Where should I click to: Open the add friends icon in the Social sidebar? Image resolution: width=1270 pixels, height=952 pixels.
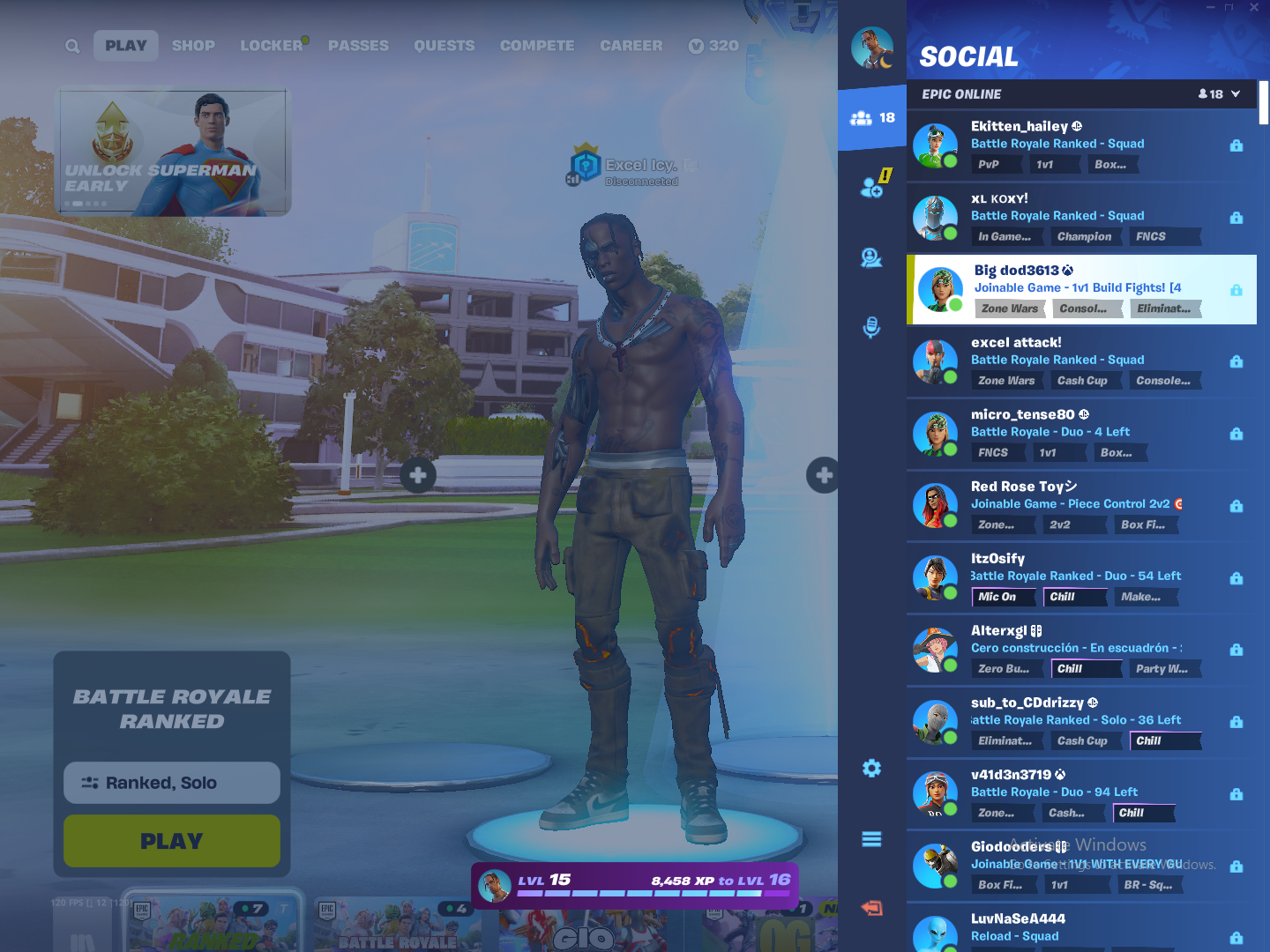coord(872,185)
